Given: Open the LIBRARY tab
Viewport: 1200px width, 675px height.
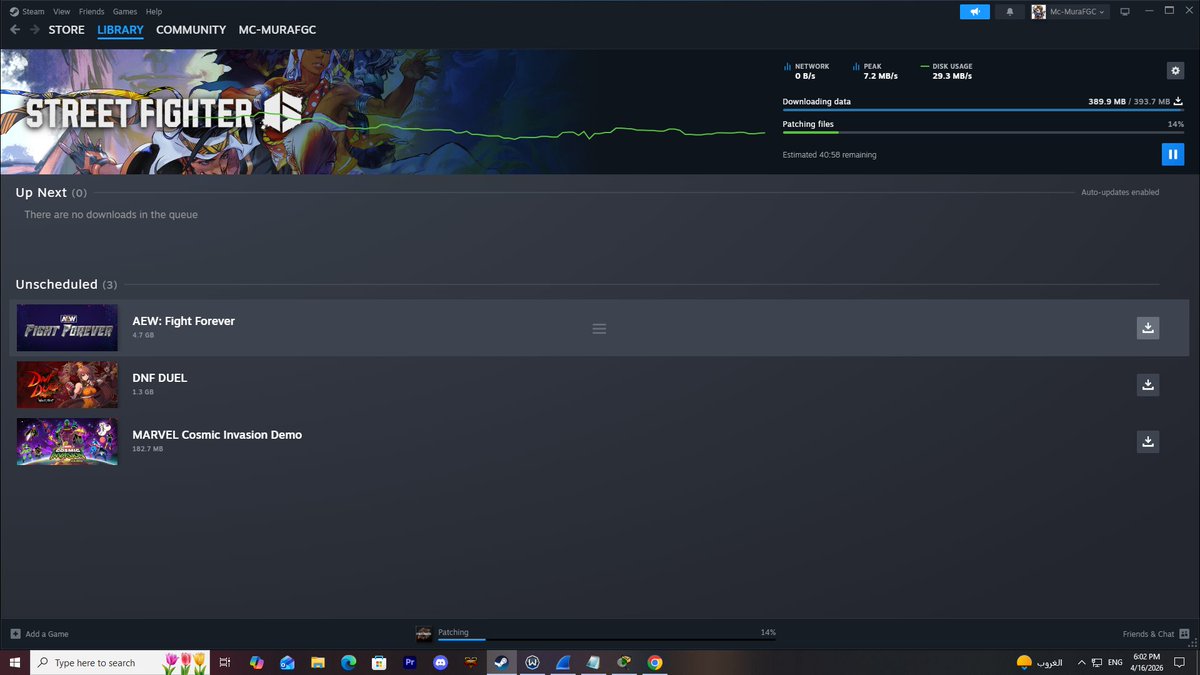Looking at the screenshot, I should pyautogui.click(x=120, y=30).
